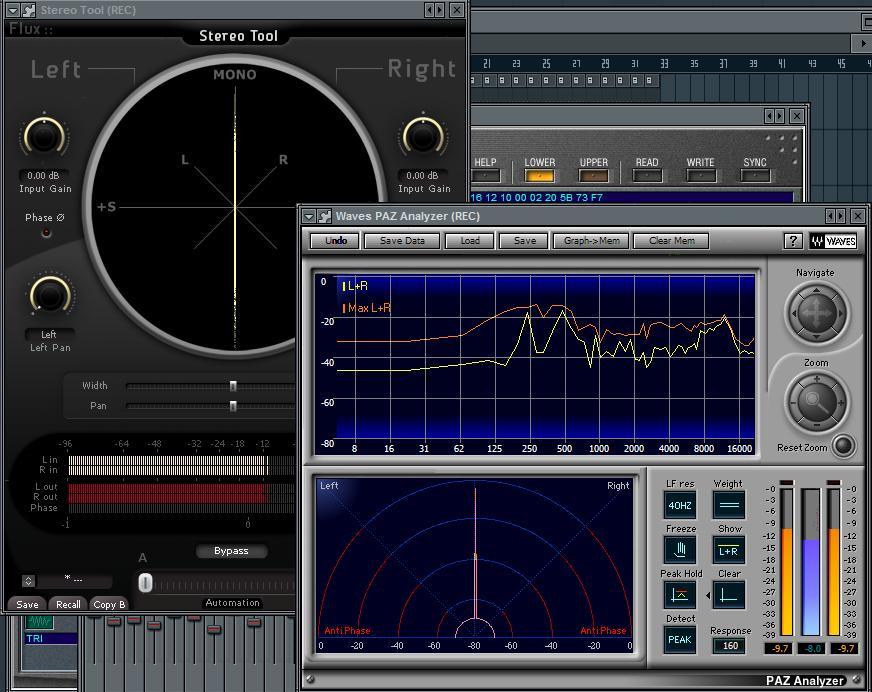
Task: Click the A/B Automation morph slider handle
Action: tap(145, 583)
